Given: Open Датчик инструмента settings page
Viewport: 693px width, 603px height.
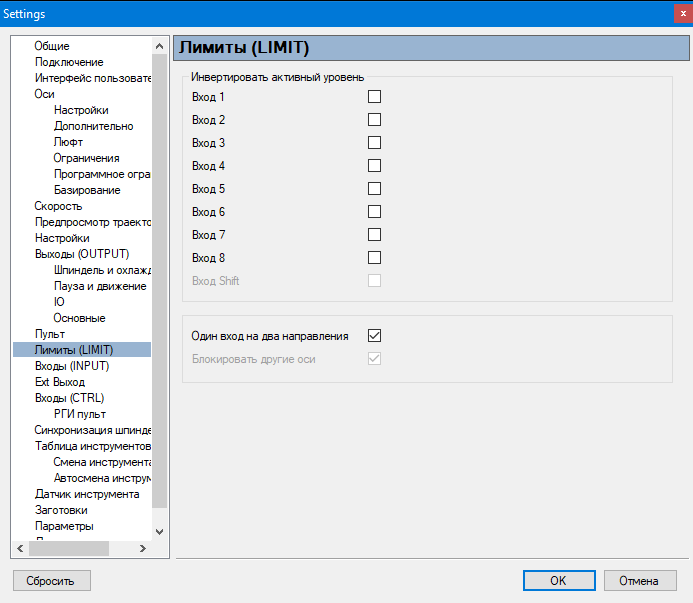Looking at the screenshot, I should [x=87, y=494].
